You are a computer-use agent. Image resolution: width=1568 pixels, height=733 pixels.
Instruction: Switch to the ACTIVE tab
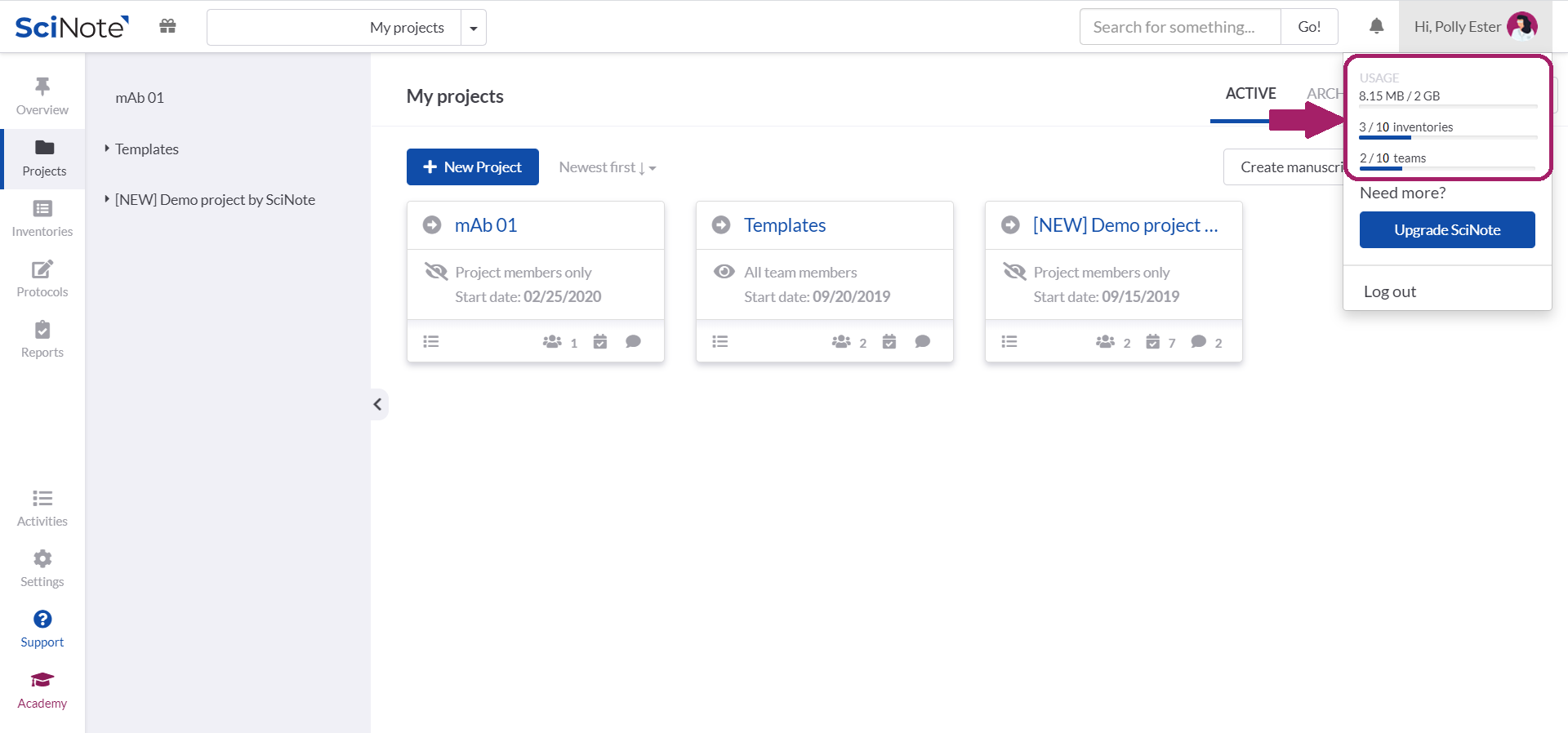point(1250,94)
